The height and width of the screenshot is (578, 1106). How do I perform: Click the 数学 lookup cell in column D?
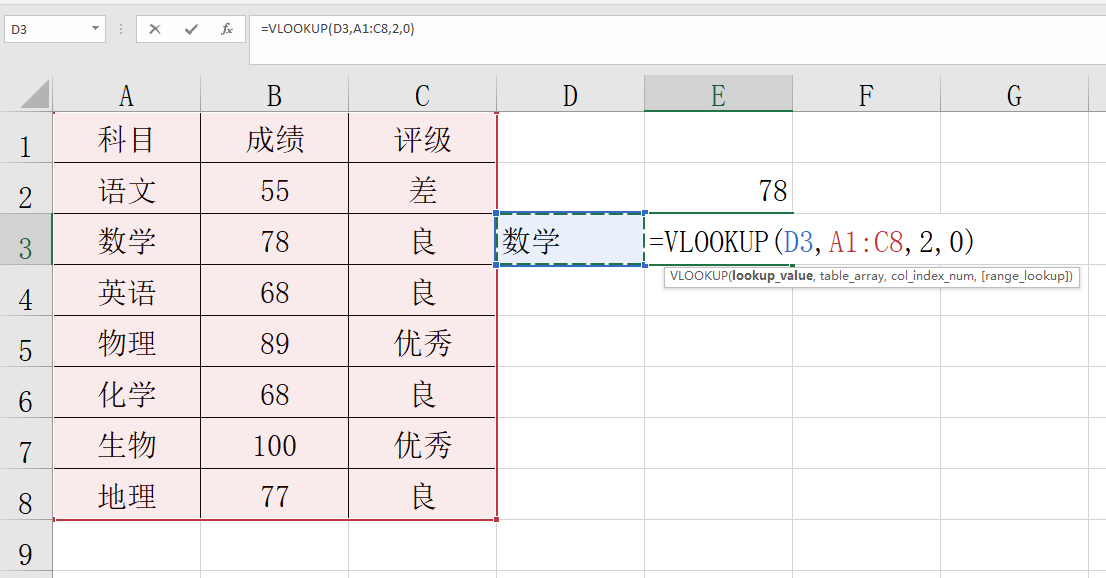(x=570, y=239)
